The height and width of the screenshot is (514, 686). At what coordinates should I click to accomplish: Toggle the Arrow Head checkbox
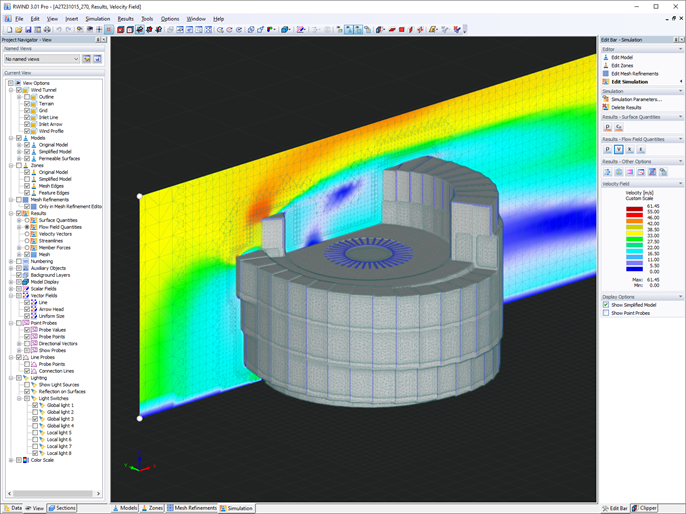click(27, 309)
